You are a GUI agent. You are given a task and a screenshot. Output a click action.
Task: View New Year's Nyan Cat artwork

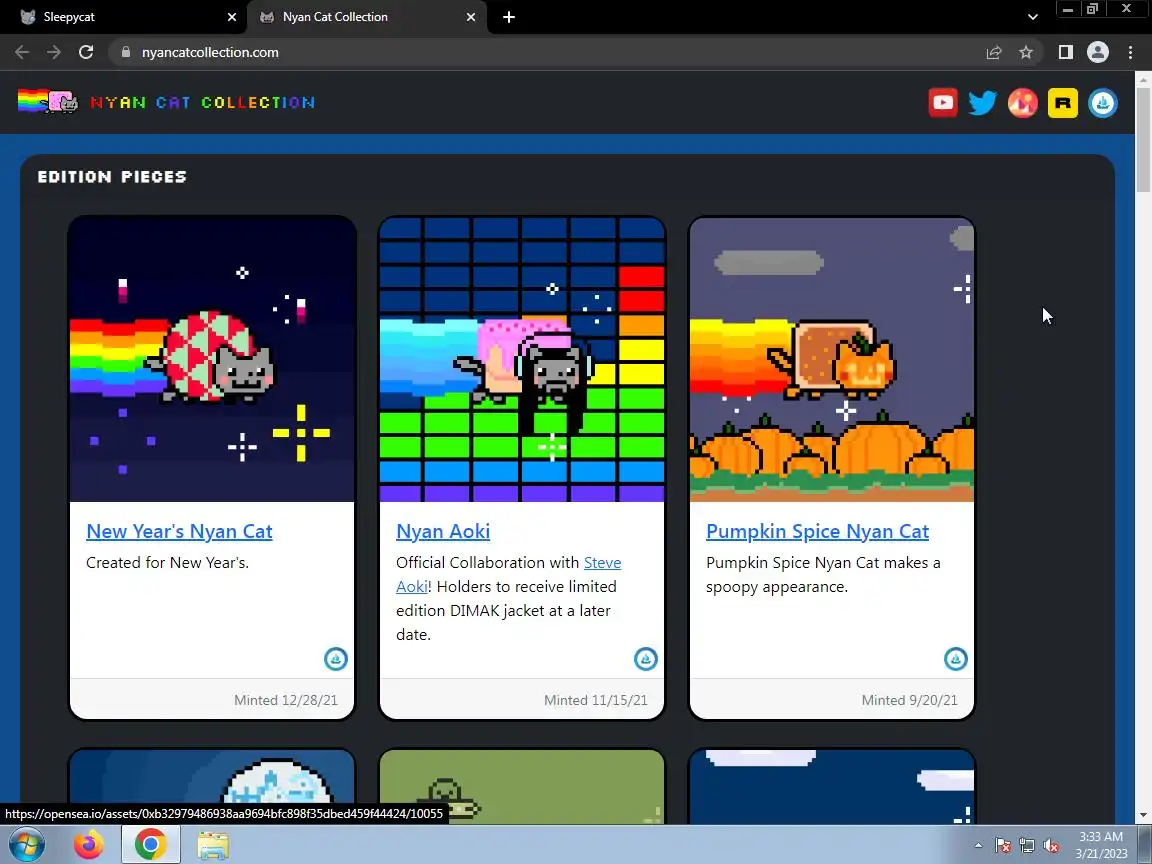pos(212,359)
